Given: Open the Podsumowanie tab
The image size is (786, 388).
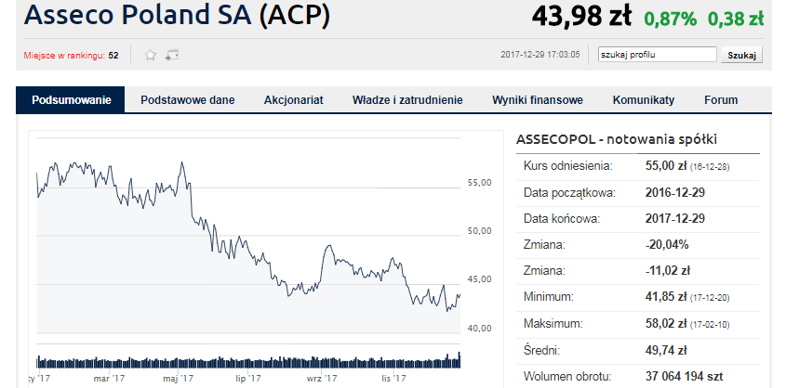Looking at the screenshot, I should [x=71, y=100].
